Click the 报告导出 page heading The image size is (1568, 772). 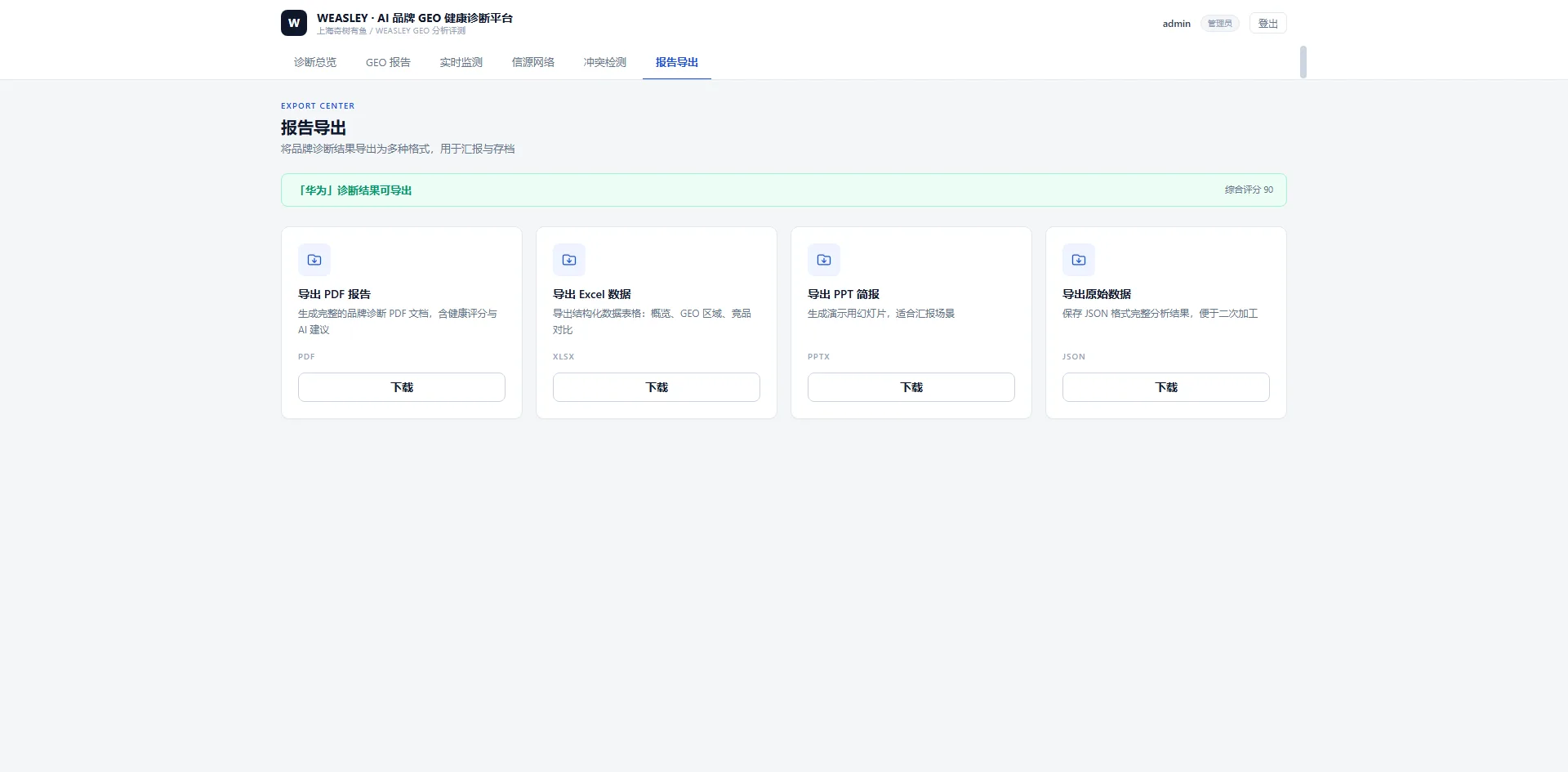[x=314, y=127]
